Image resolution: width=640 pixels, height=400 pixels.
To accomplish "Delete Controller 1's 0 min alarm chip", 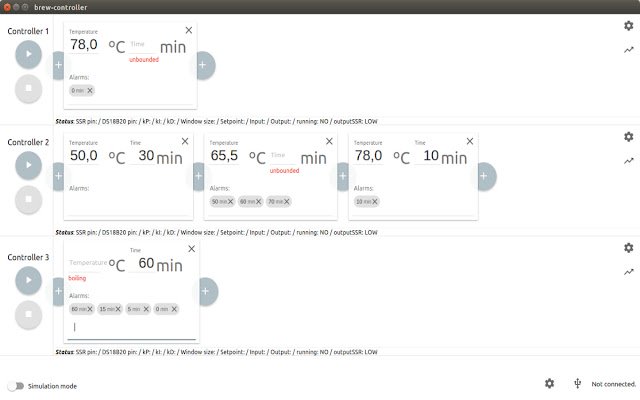I will point(90,91).
